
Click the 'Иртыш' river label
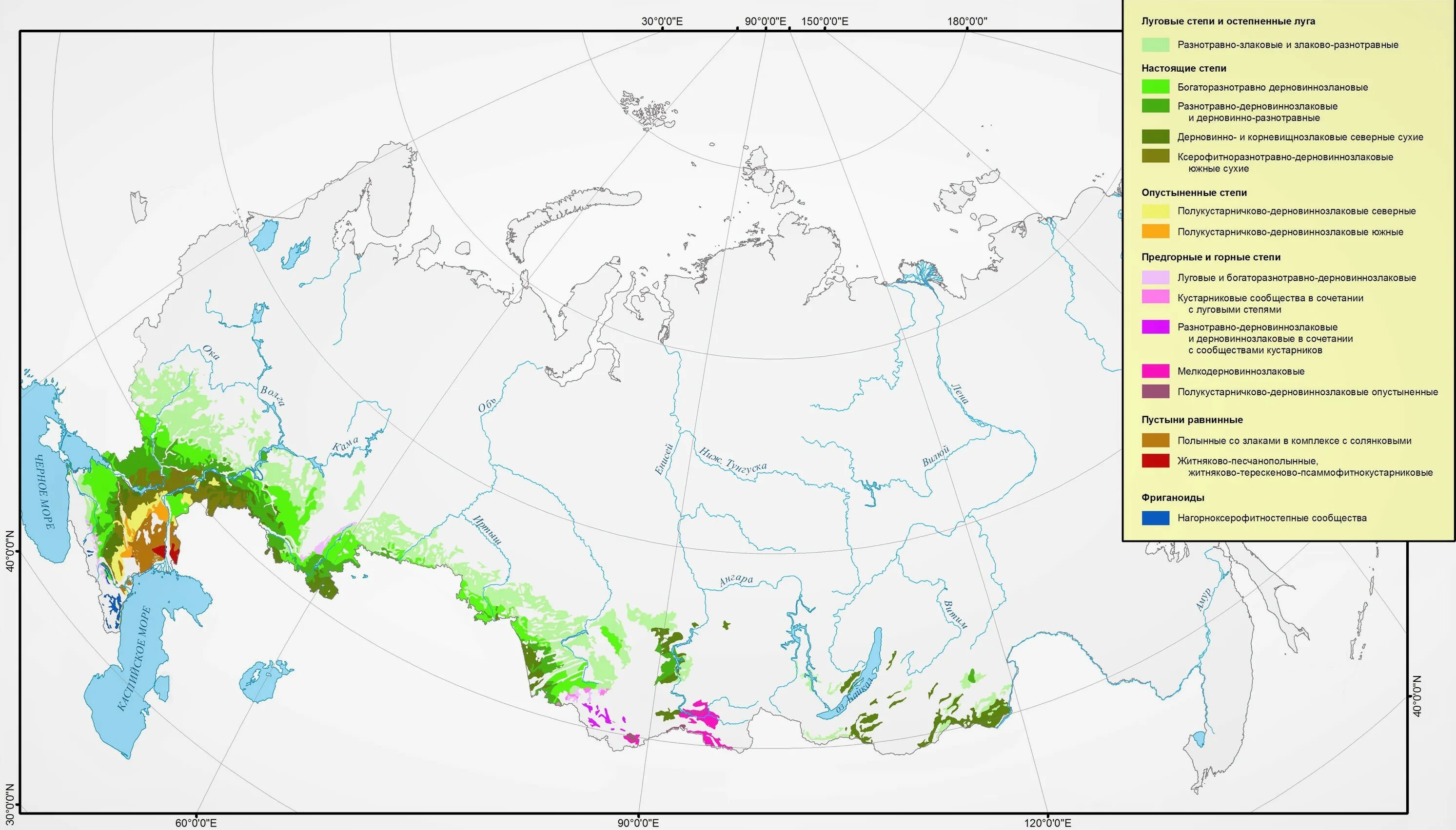coord(487,530)
